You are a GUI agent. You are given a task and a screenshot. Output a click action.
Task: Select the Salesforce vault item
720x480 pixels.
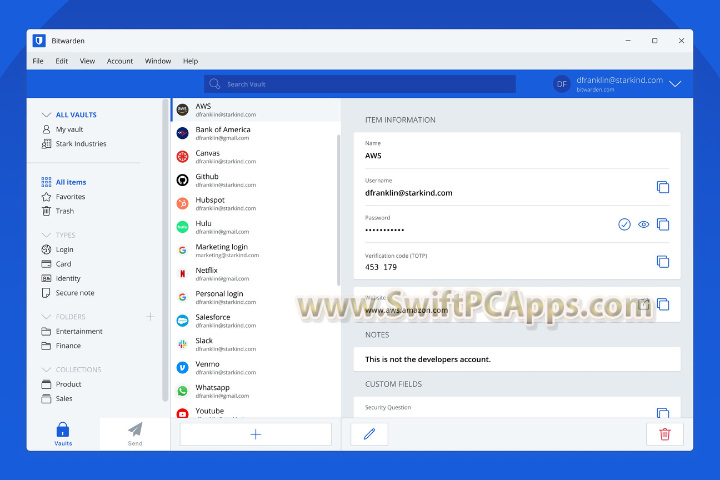pos(255,321)
